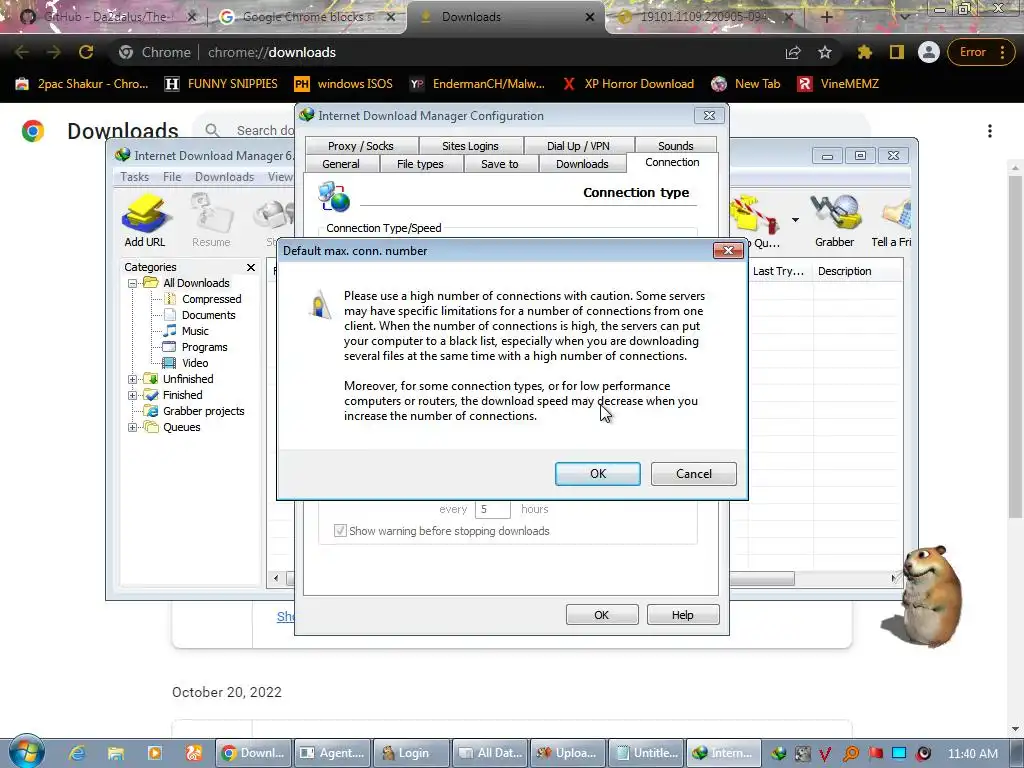Open UC Browser taskbar icon
This screenshot has height=768, width=1024.
coord(194,753)
